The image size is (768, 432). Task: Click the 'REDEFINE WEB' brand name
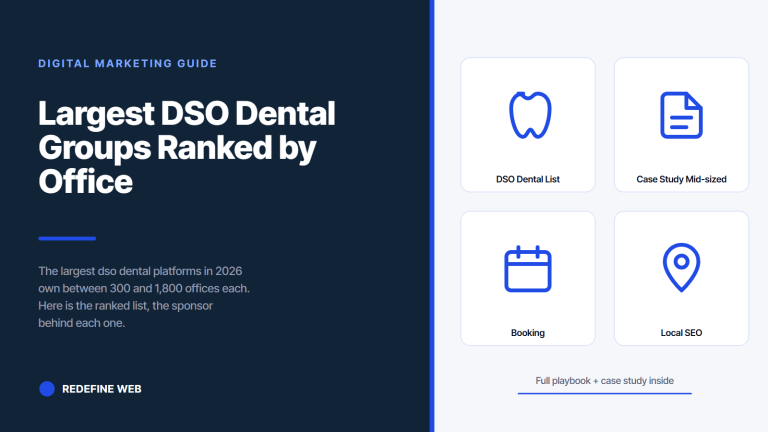pyautogui.click(x=102, y=389)
